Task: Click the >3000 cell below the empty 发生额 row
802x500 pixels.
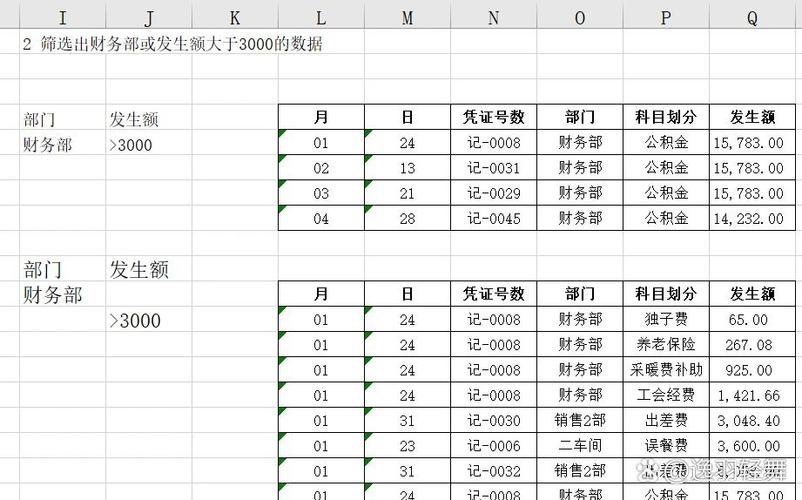Action: (149, 321)
